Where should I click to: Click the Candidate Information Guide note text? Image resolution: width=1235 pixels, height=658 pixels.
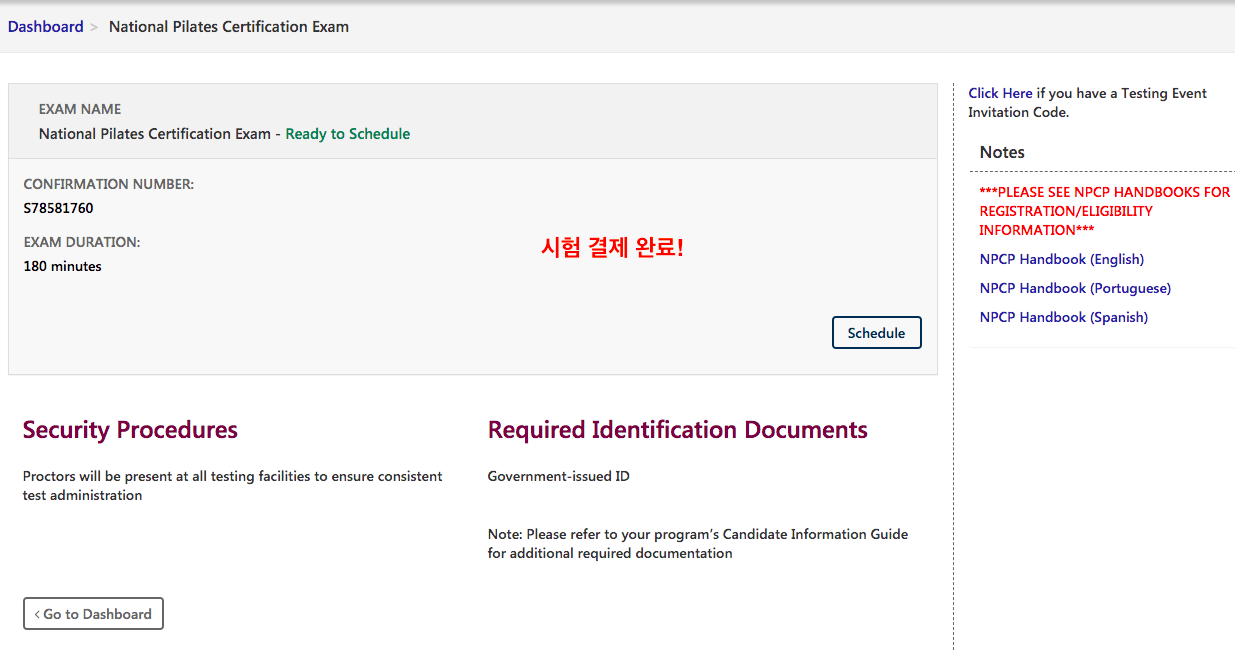pyautogui.click(x=698, y=544)
